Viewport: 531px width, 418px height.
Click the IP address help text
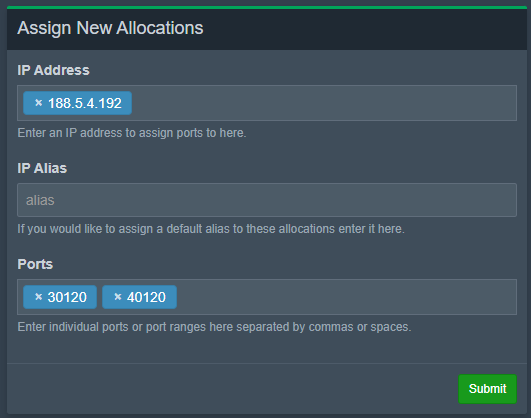(x=132, y=133)
